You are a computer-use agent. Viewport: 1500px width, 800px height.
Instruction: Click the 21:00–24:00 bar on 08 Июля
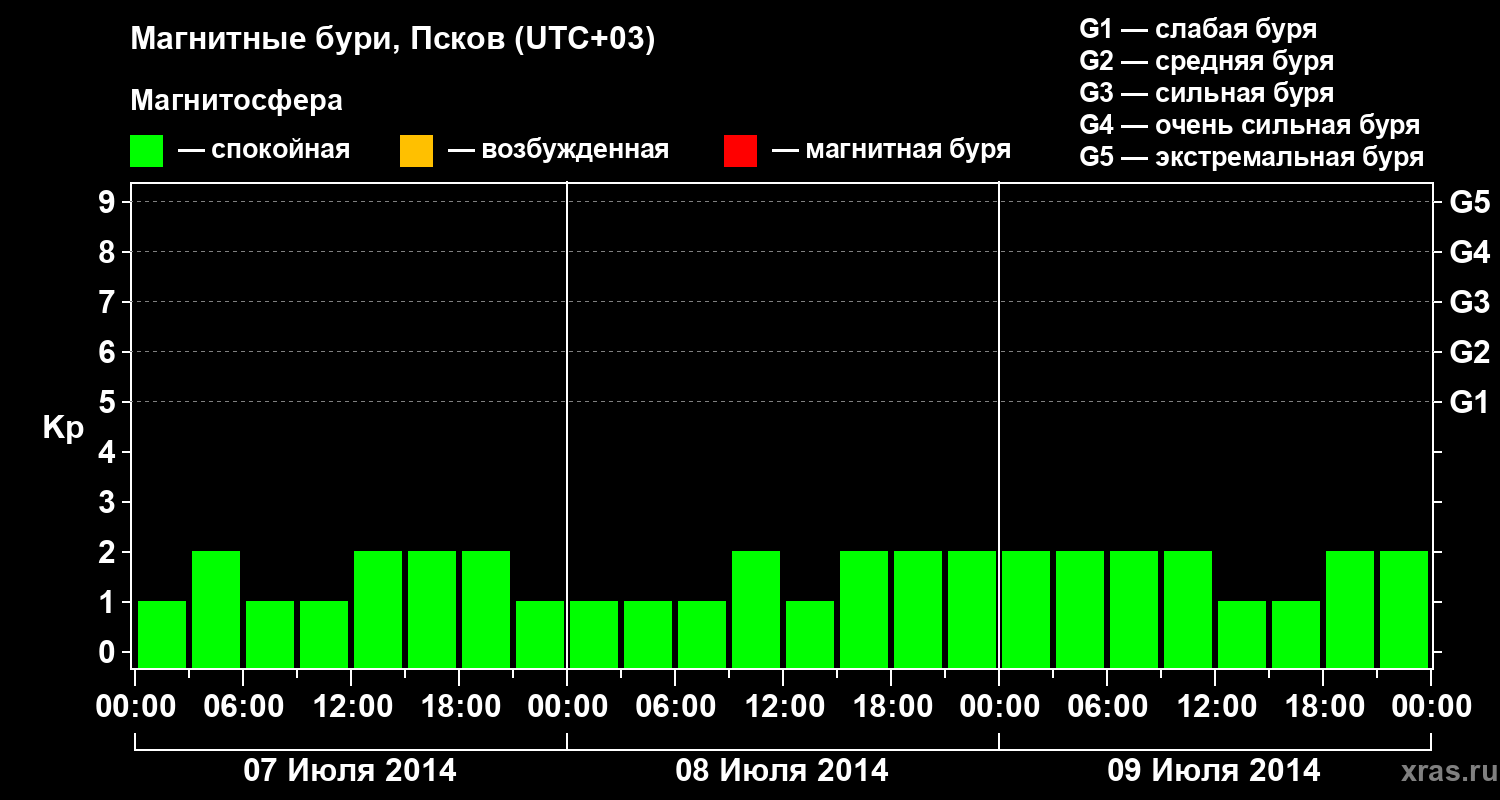972,609
